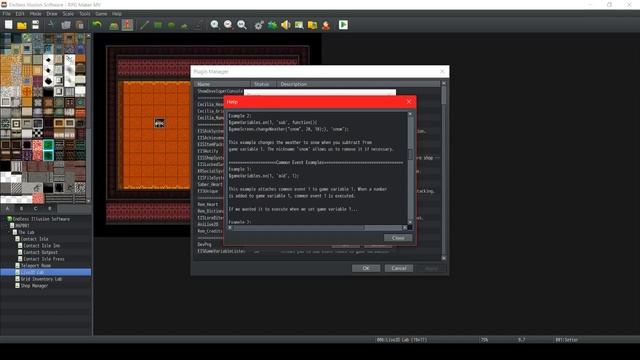
Task: Click the Zoom Out magnifier icon
Action: pyautogui.click(x=228, y=25)
